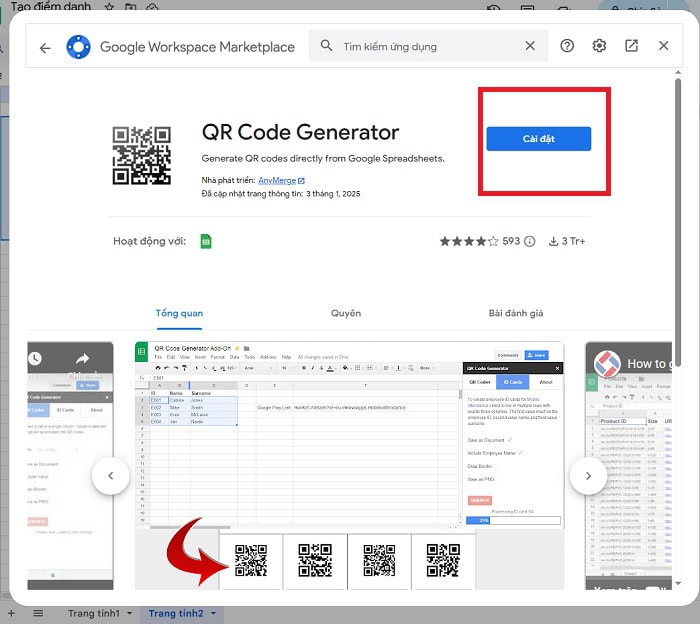Type in the Tìm kiếm ứng dụng field

pyautogui.click(x=429, y=46)
